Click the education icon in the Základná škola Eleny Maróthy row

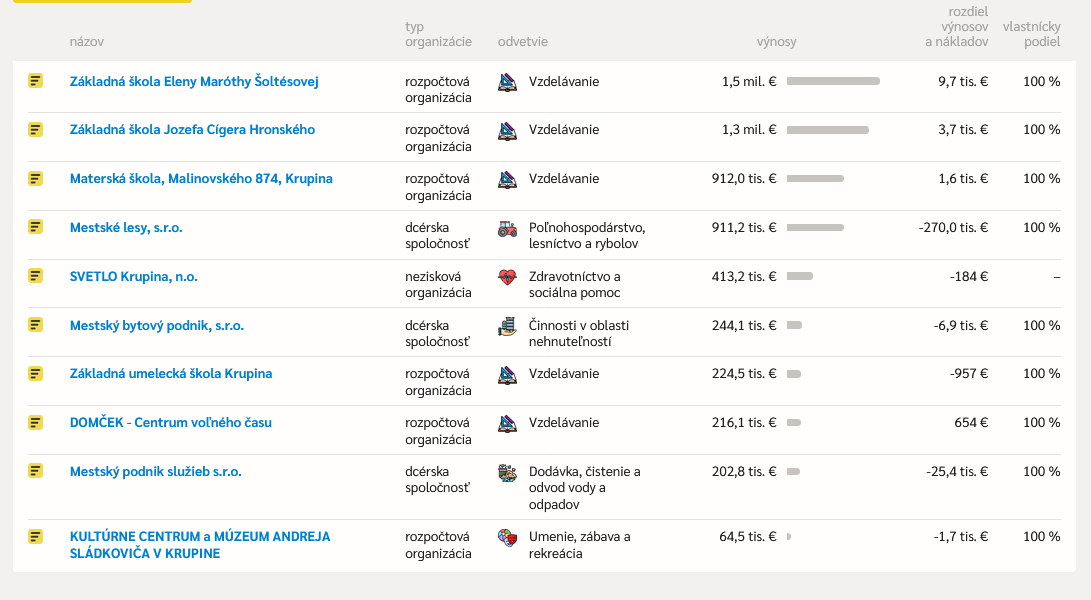(507, 82)
